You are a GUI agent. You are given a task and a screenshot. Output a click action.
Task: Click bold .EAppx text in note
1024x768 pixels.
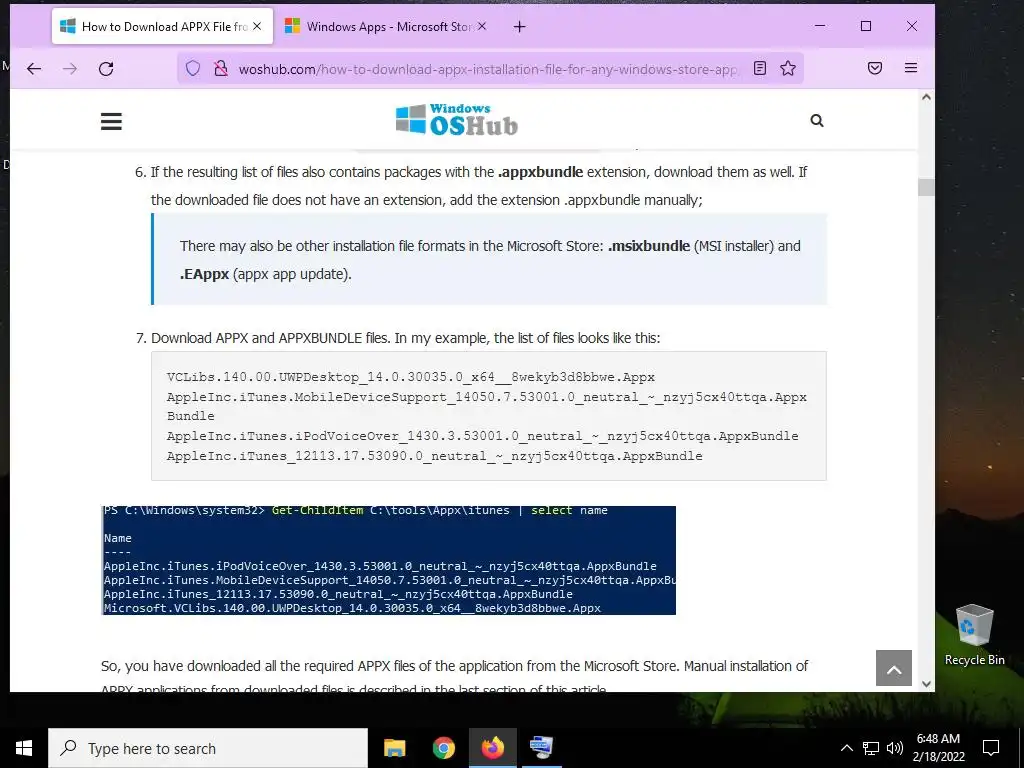click(x=204, y=274)
